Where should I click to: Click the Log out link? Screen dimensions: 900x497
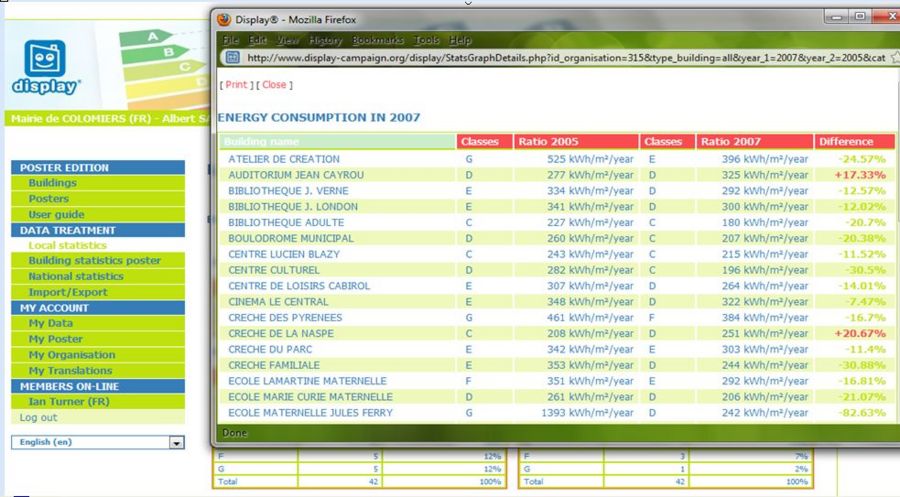(x=38, y=418)
